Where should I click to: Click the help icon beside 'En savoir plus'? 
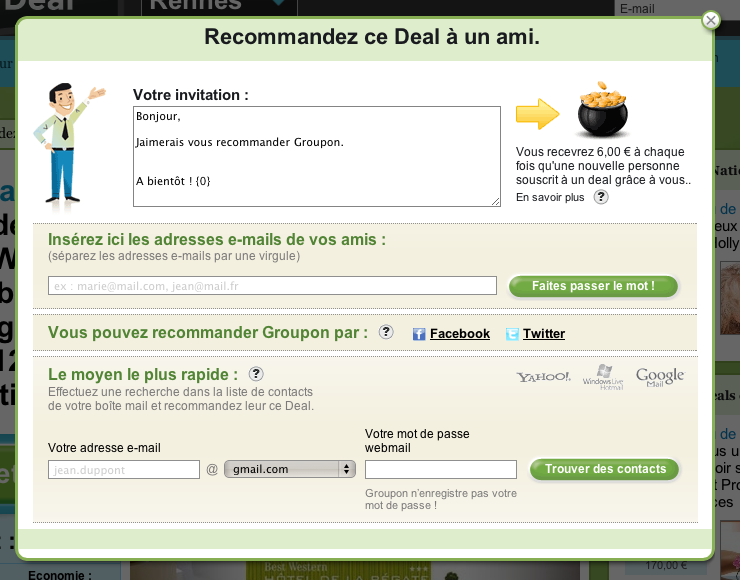[601, 197]
